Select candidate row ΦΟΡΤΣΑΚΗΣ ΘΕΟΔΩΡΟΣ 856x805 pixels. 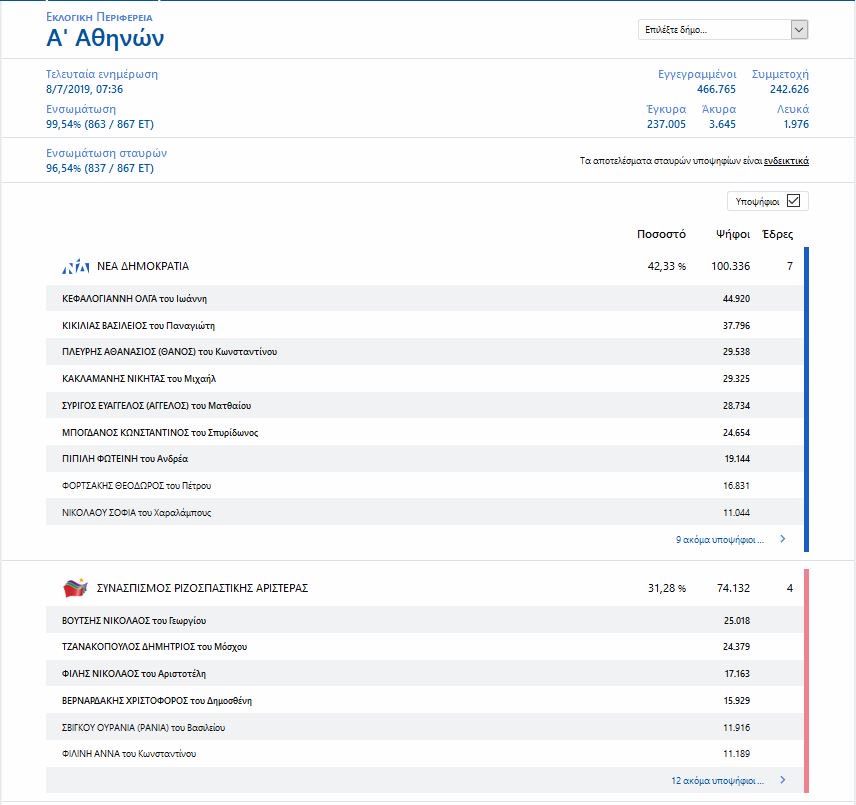click(x=425, y=486)
